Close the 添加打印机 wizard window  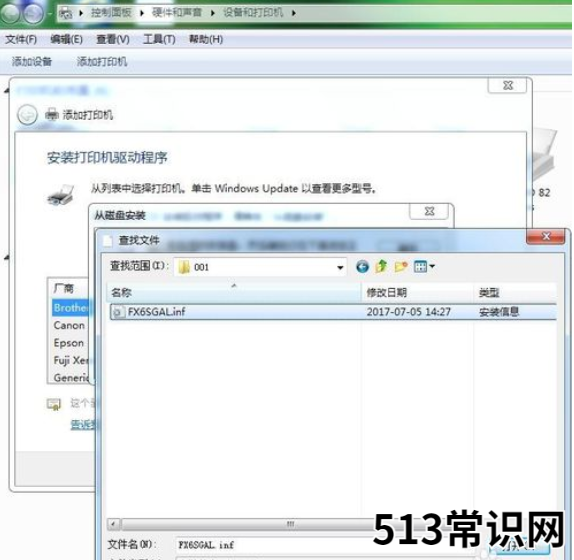tap(507, 85)
